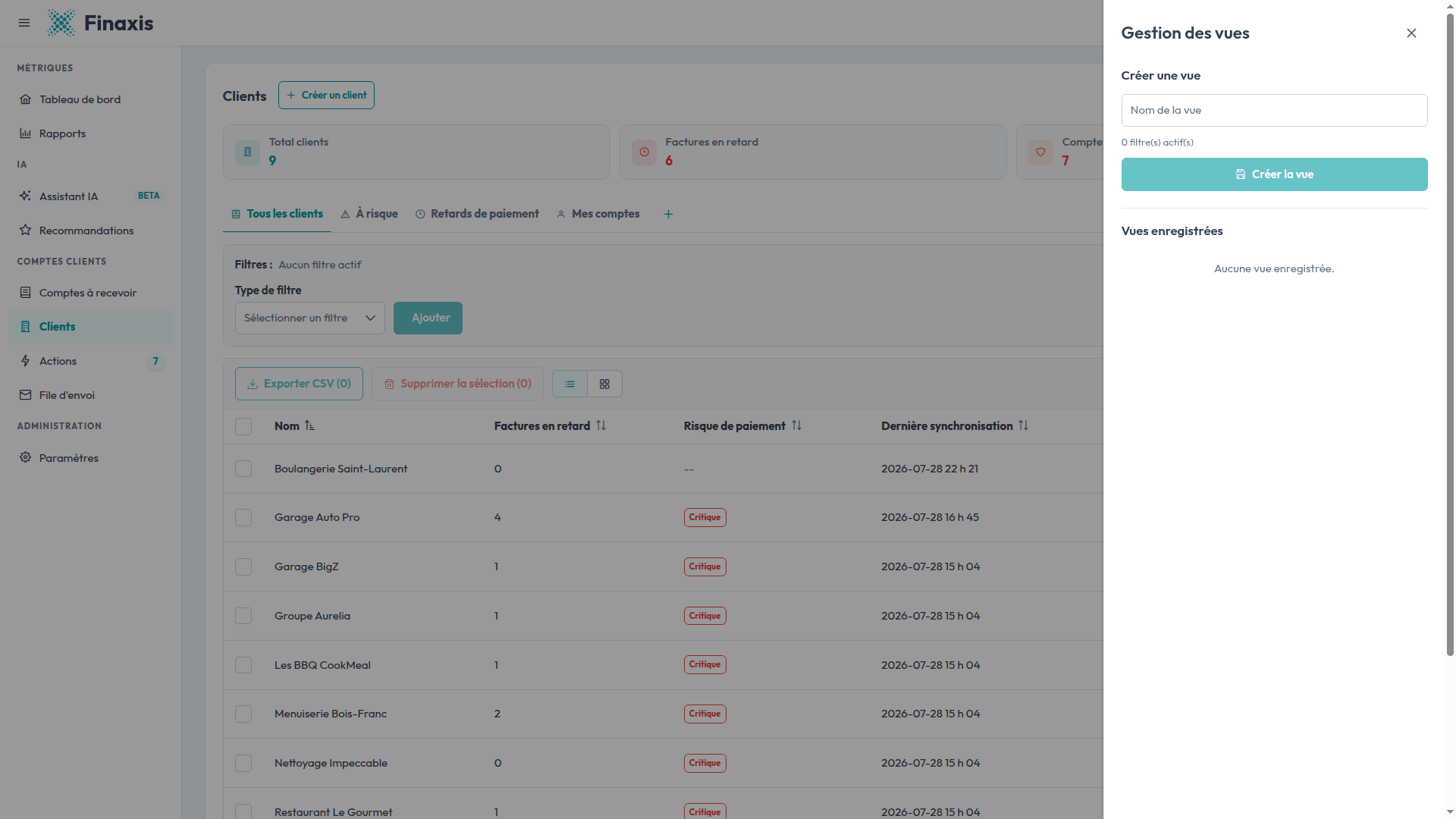The width and height of the screenshot is (1456, 819).
Task: Open Actions in sidebar
Action: pyautogui.click(x=90, y=361)
